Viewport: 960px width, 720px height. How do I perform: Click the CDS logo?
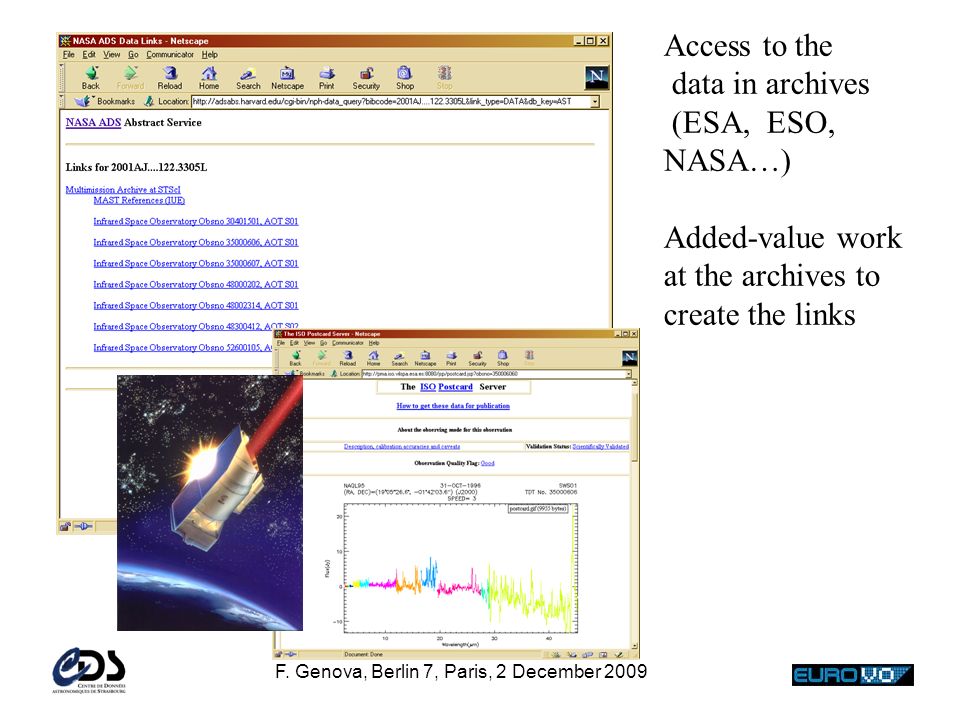[89, 670]
